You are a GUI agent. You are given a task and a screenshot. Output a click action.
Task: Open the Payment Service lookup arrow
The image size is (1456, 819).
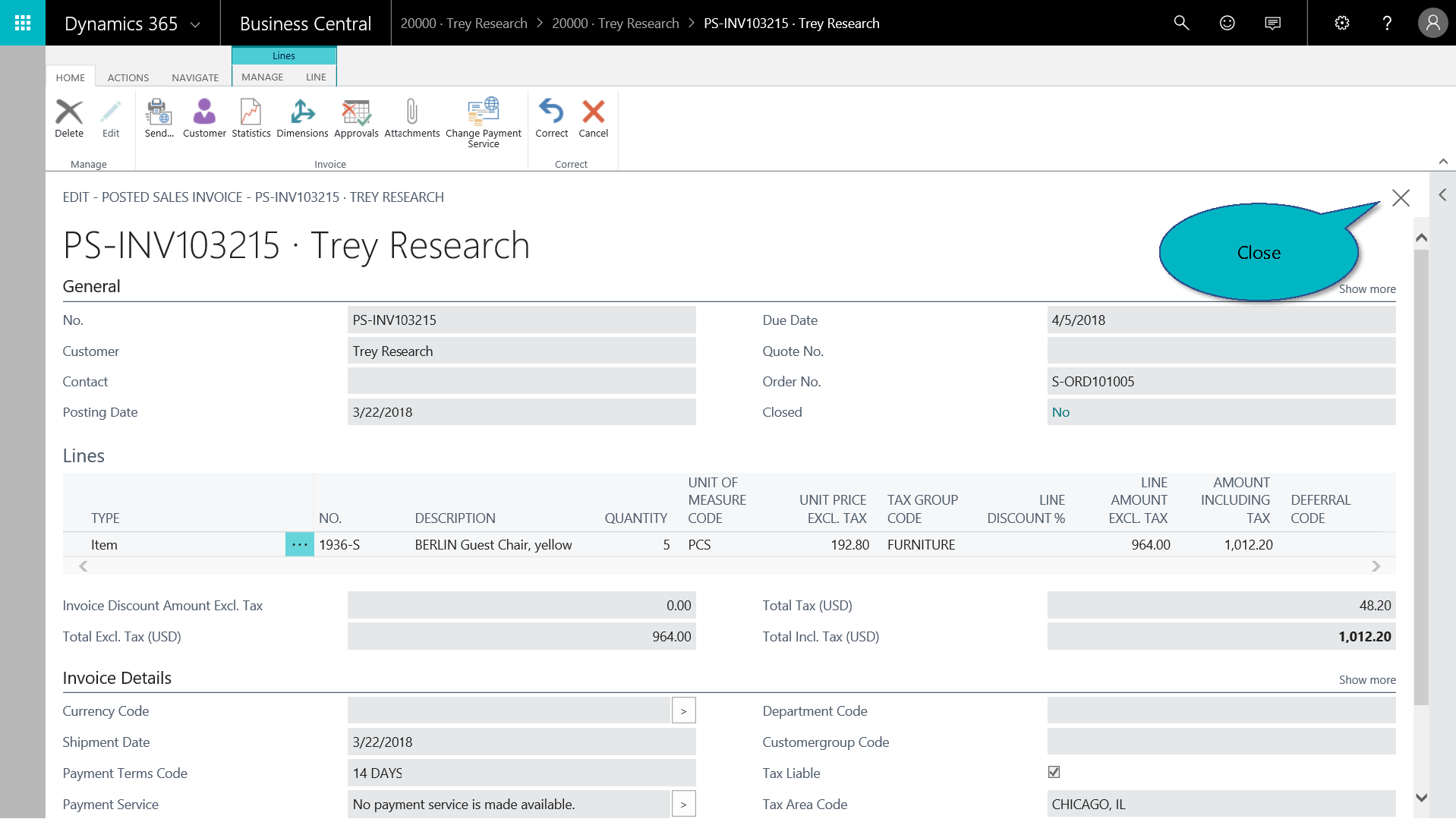point(683,804)
